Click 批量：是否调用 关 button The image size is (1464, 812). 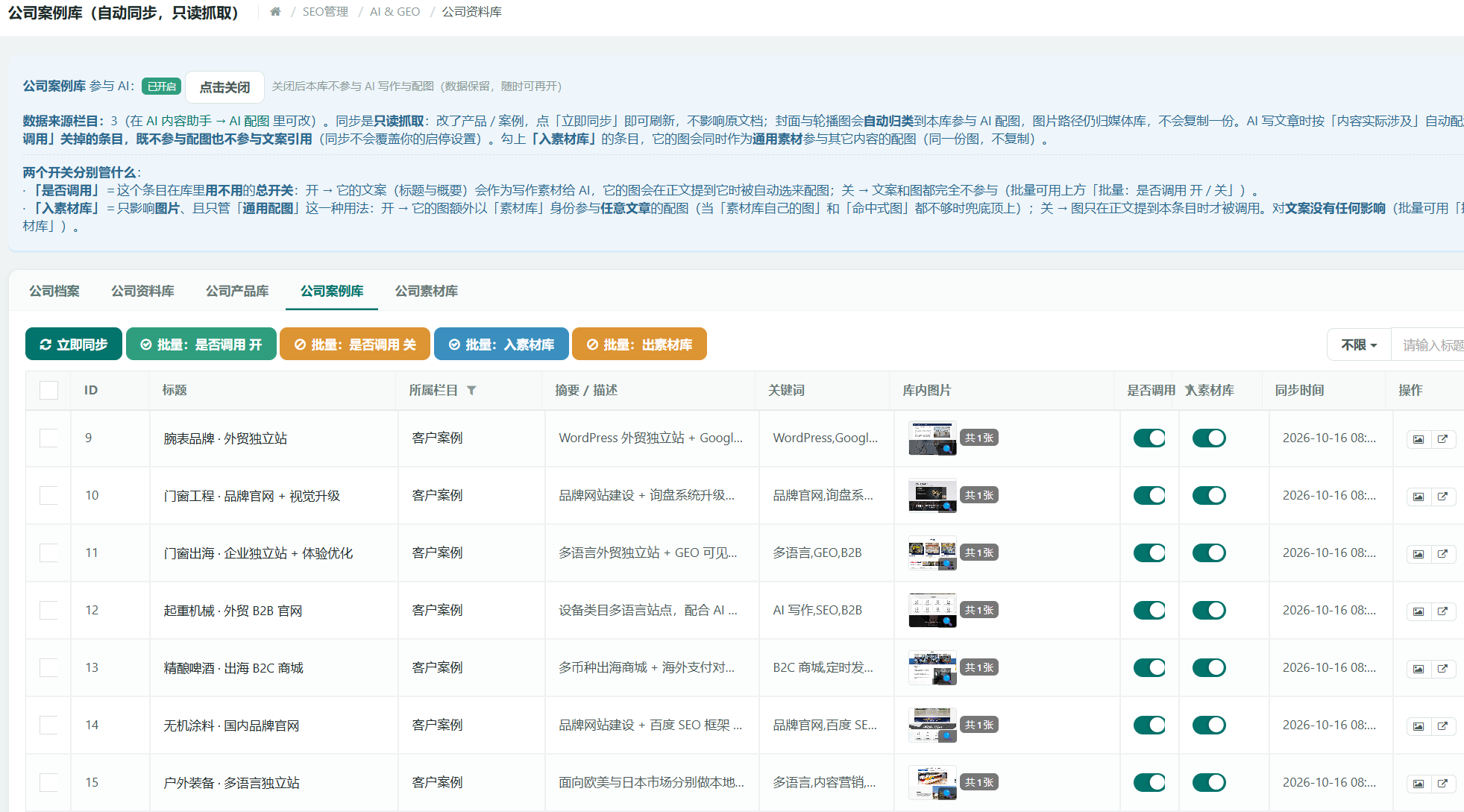coord(355,344)
